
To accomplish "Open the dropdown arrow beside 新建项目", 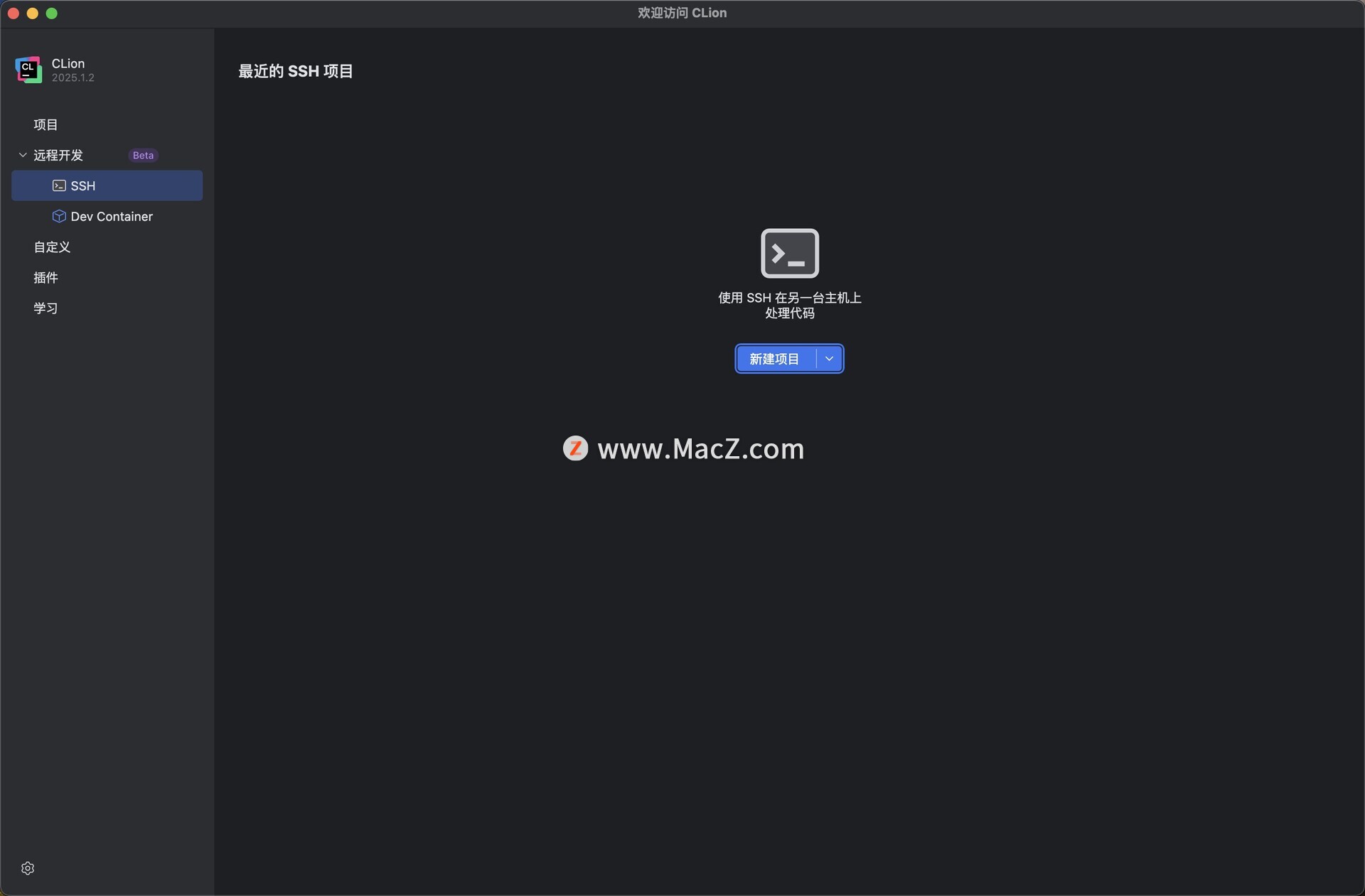I will pyautogui.click(x=829, y=359).
